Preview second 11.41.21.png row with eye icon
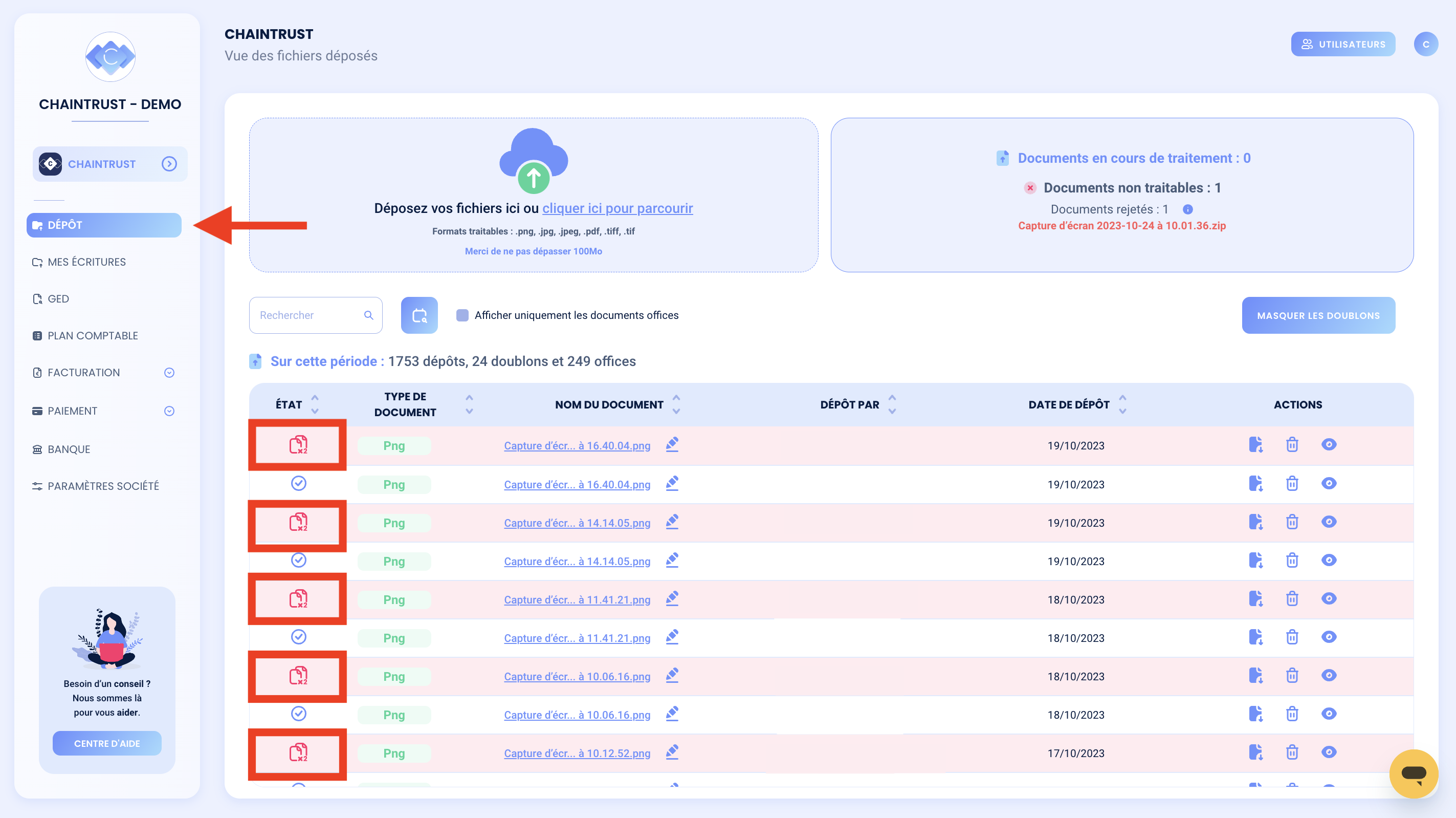The width and height of the screenshot is (1456, 818). click(x=1329, y=637)
